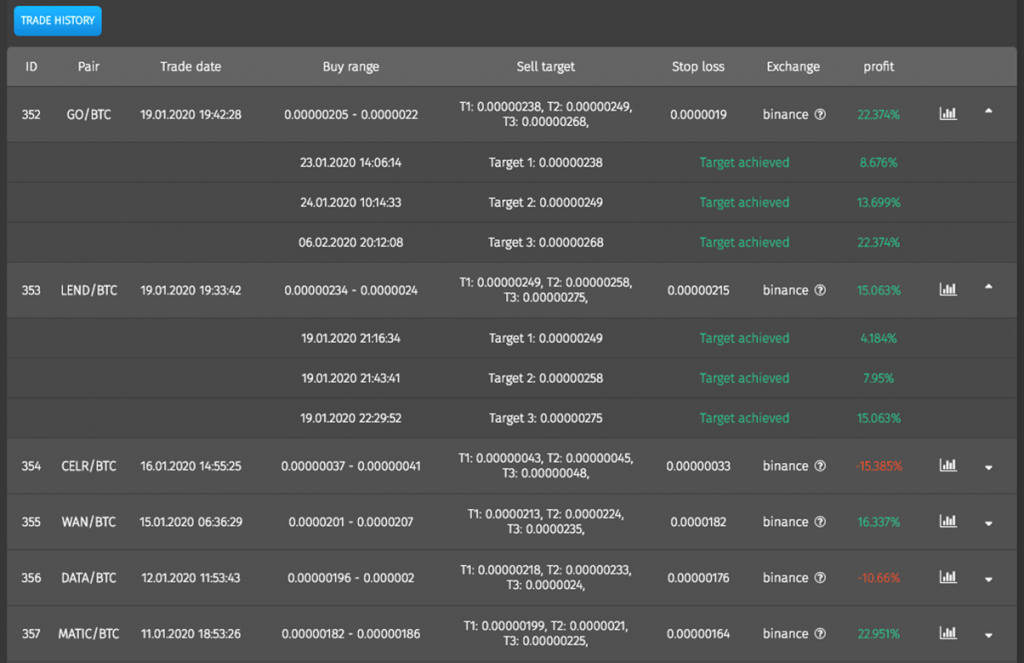Click binance help icon in GO/BTC row
Screen dimensions: 1024x663
(x=820, y=114)
